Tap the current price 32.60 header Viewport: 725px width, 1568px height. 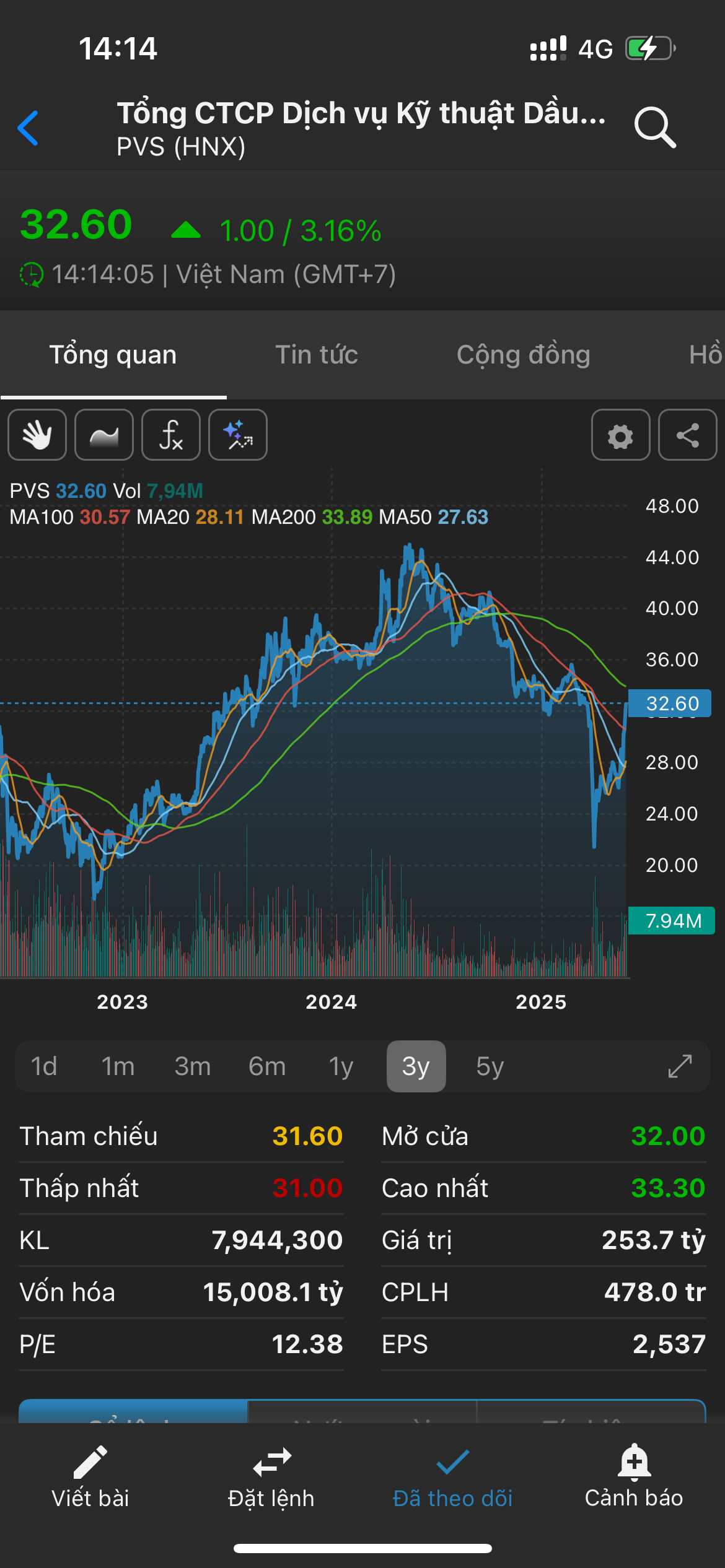coord(76,224)
